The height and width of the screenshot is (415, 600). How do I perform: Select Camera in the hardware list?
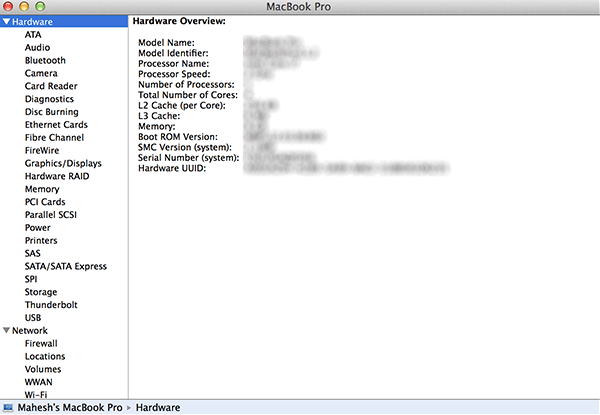coord(41,73)
